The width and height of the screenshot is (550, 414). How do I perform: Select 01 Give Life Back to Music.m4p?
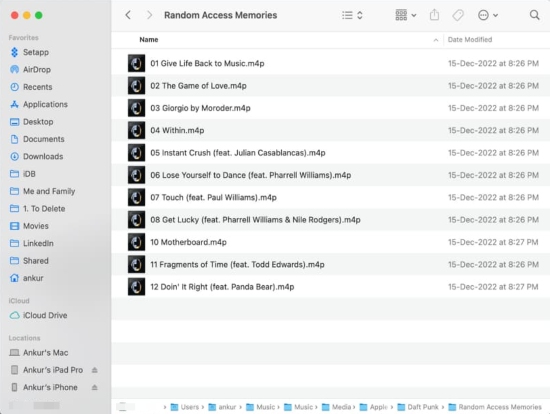click(x=331, y=64)
